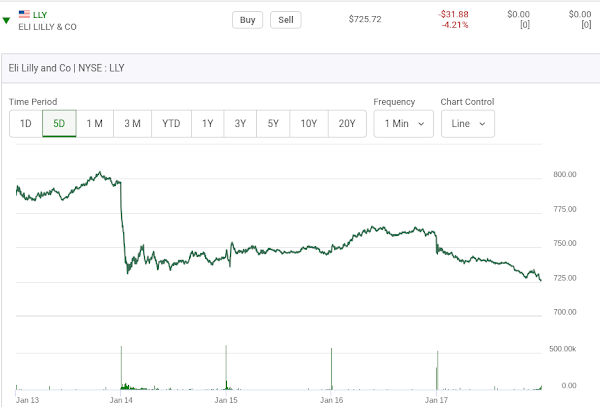The width and height of the screenshot is (600, 407).
Task: Click the $725.72 last price value
Action: pyautogui.click(x=365, y=19)
